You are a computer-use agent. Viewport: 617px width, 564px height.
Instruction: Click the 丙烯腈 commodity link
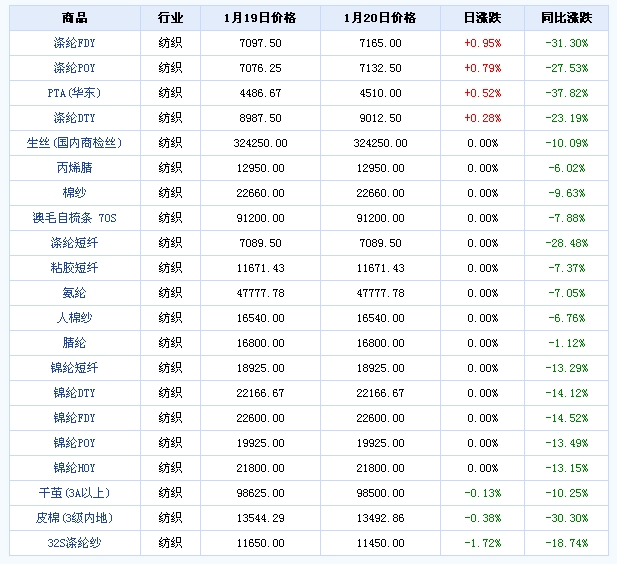click(x=74, y=168)
